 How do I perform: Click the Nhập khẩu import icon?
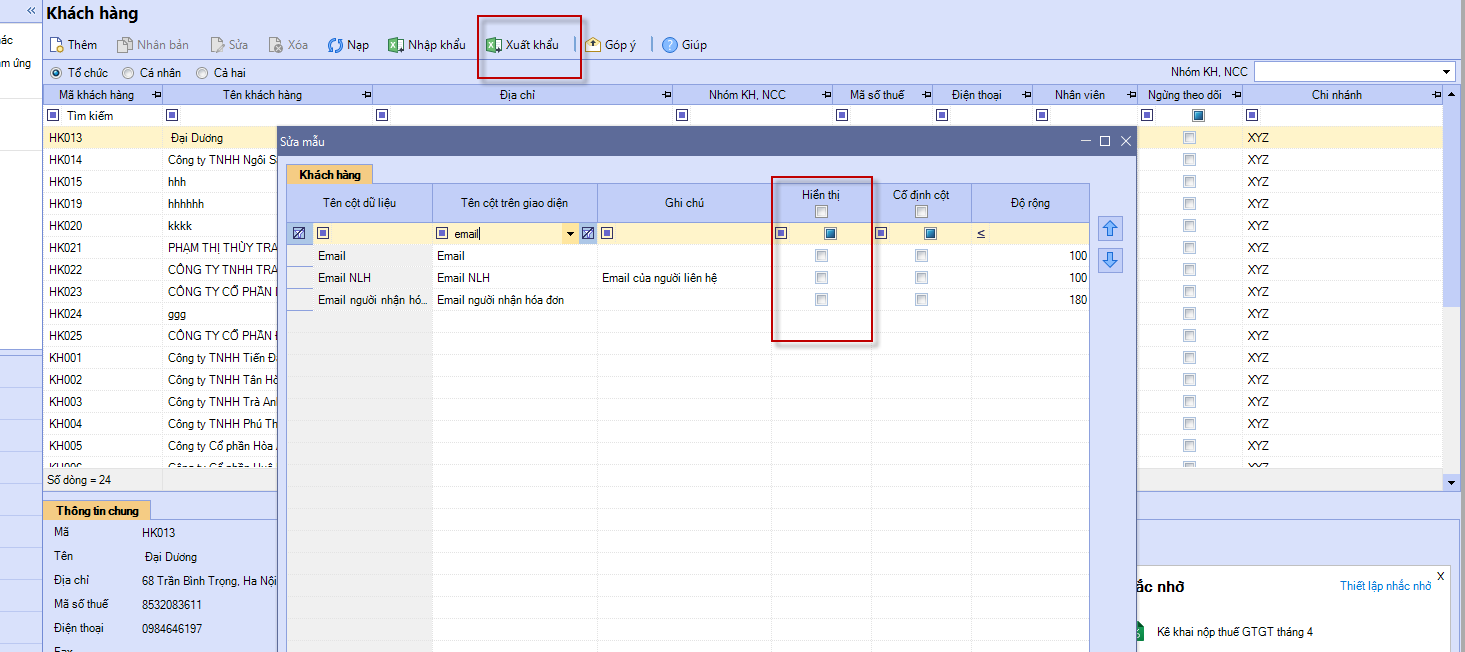tap(396, 45)
